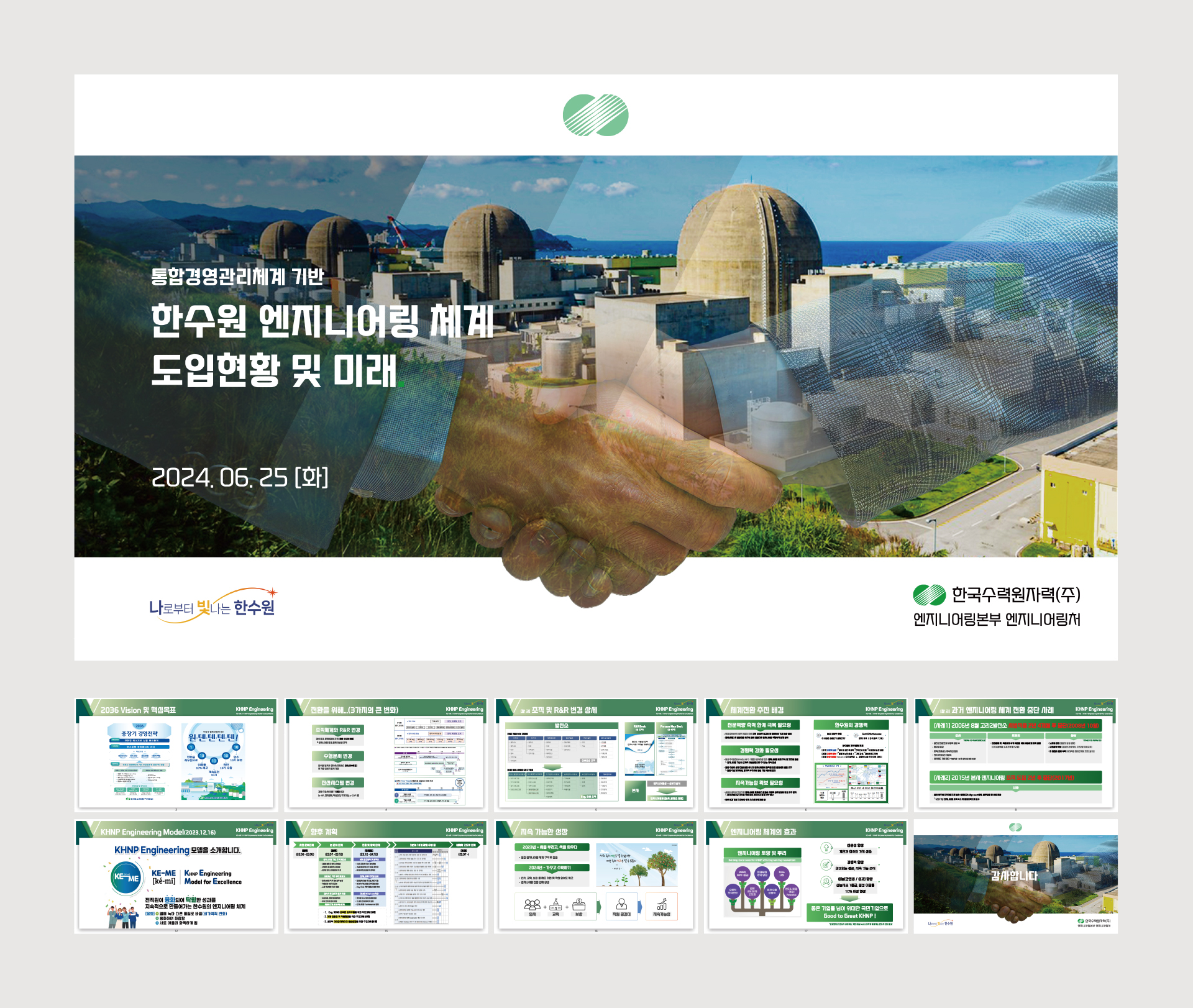Select the 조직 및 R&R 변경 상세 slide thumbnail
Viewport: 1193px width, 1008px height.
pos(595,754)
